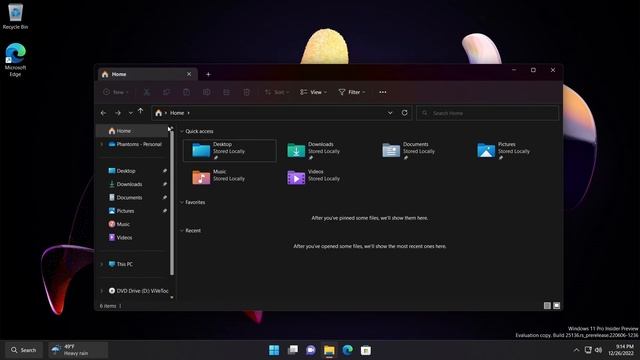Click the Search Home input field
Viewport: 640px width, 360px height.
487,113
